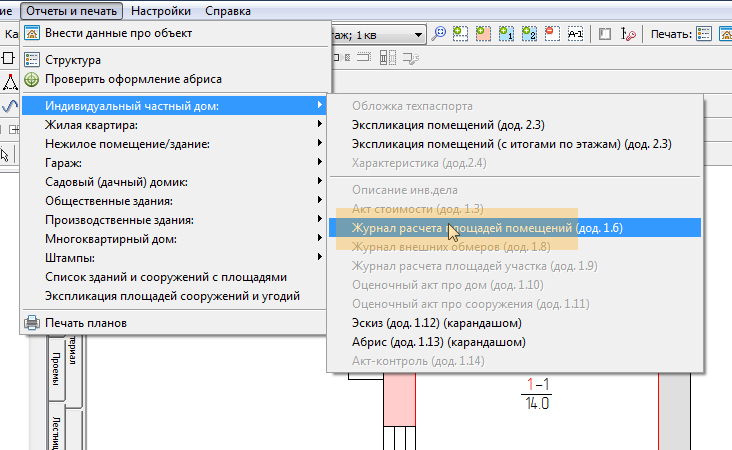Image resolution: width=732 pixels, height=450 pixels.
Task: Click the toolbar icon with green plus and number 2
Action: pyautogui.click(x=529, y=33)
